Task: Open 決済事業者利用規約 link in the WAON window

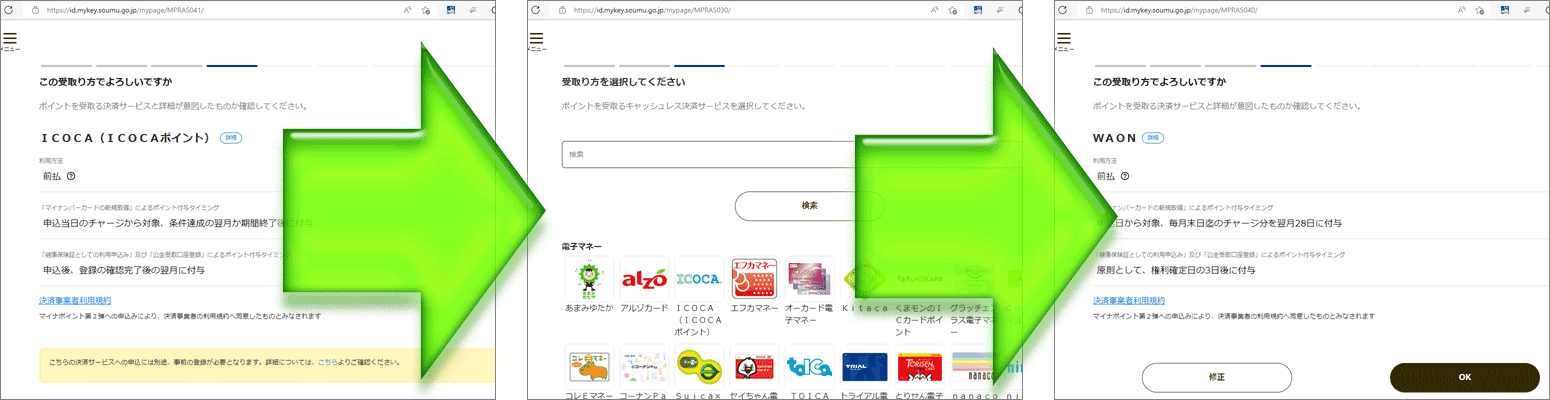Action: click(x=1129, y=300)
